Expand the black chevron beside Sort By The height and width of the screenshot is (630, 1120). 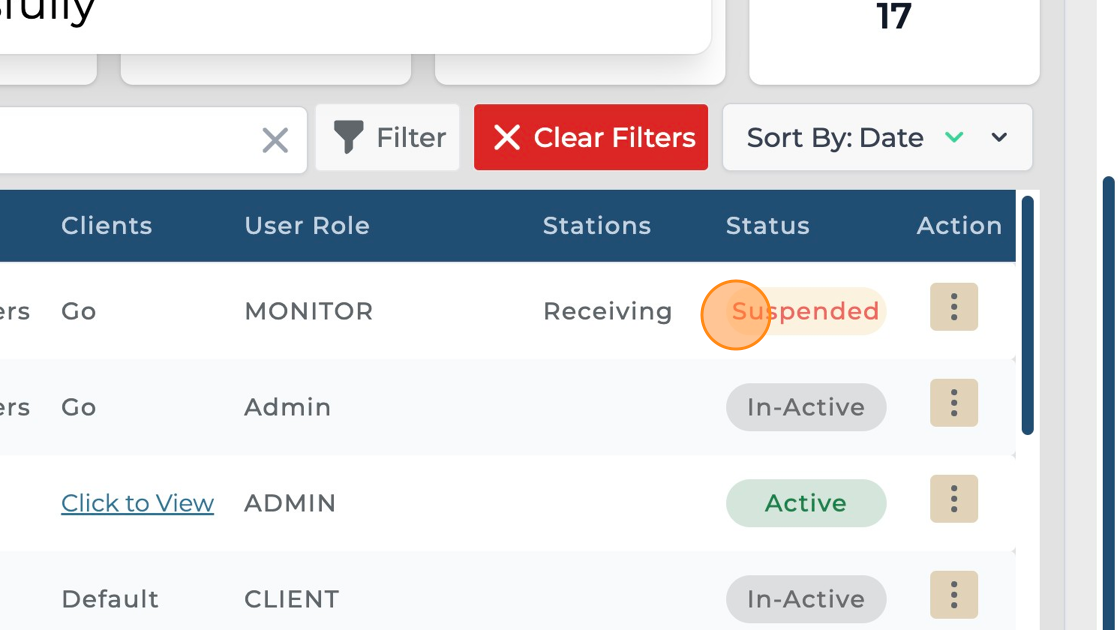click(999, 137)
